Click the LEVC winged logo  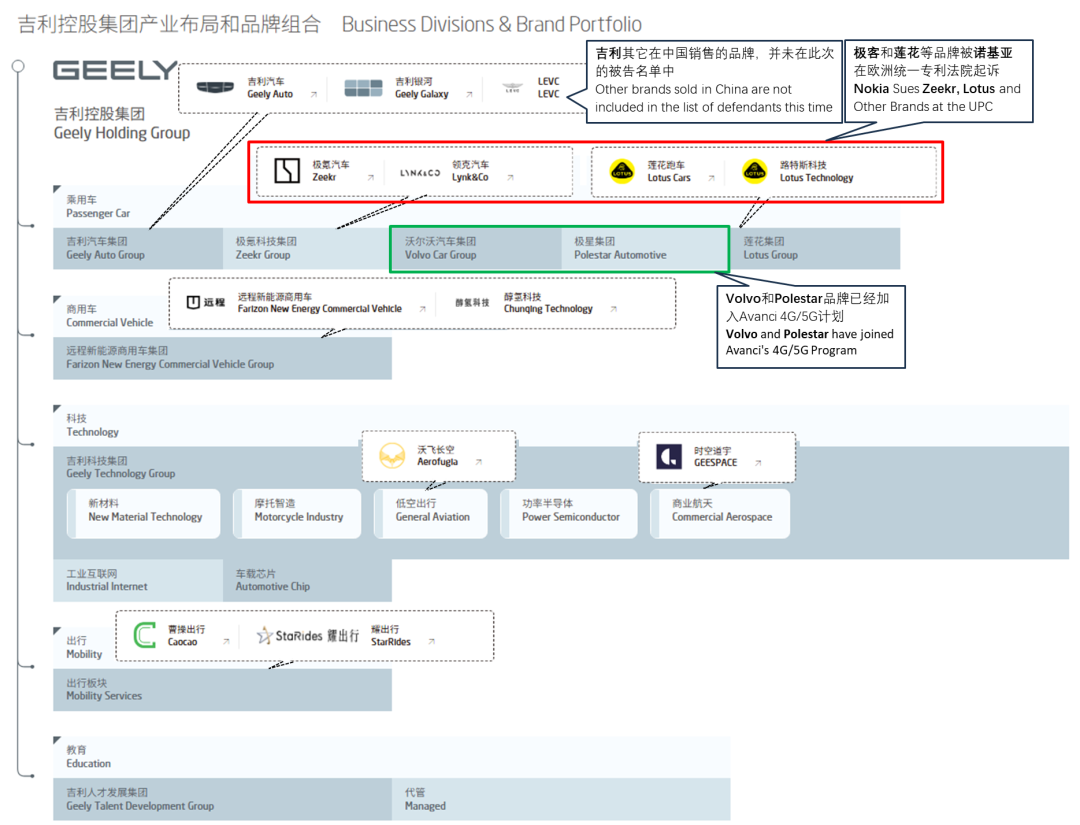512,88
